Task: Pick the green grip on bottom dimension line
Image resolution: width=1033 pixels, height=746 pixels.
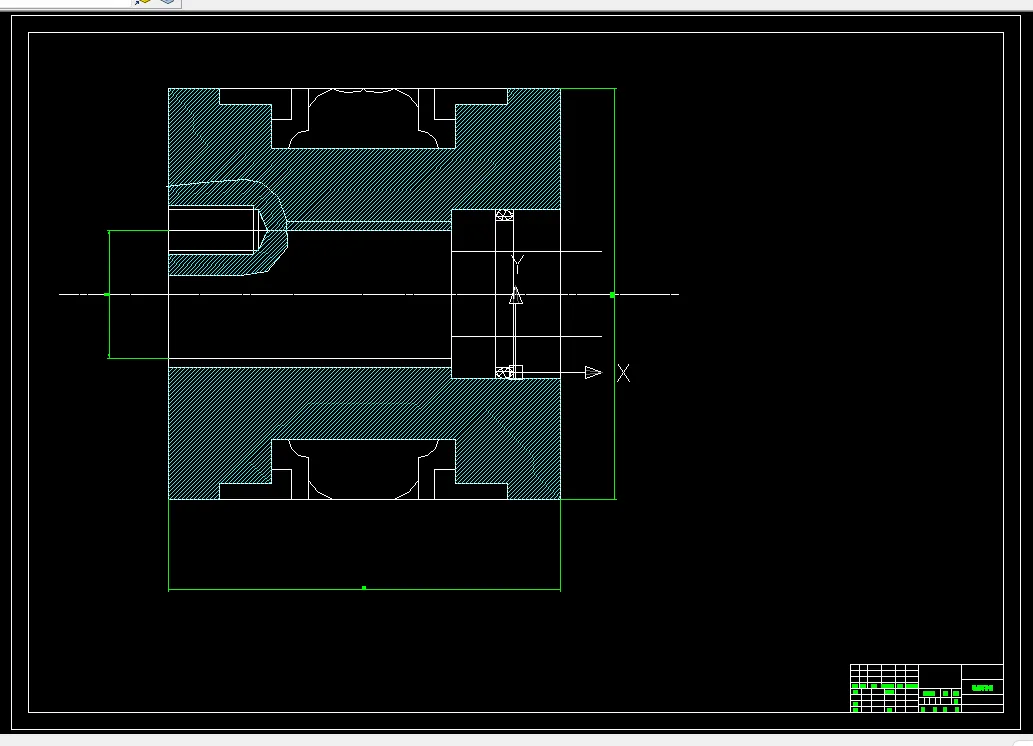Action: tap(364, 588)
